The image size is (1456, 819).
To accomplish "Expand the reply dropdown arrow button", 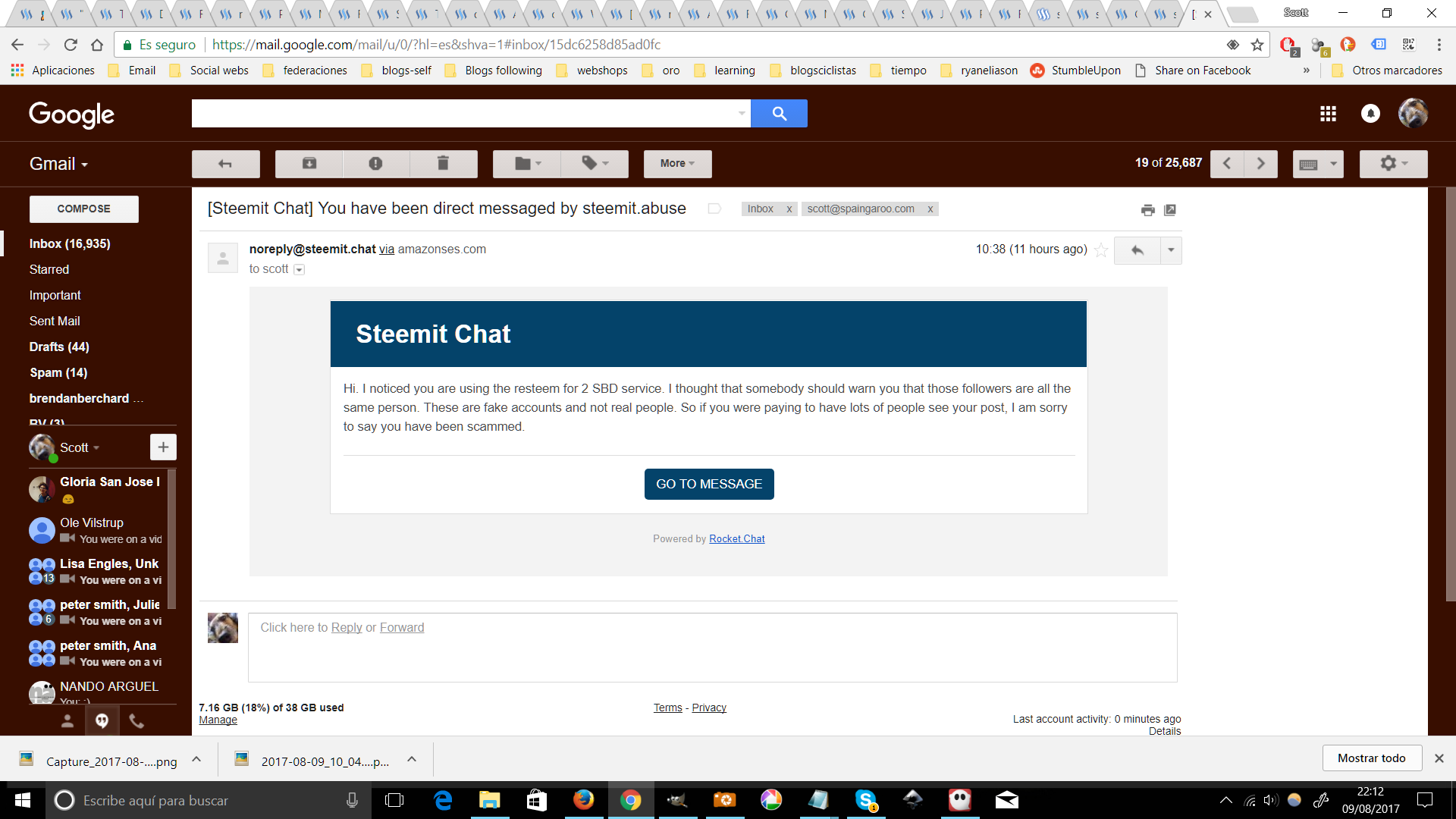I will click(x=1172, y=249).
